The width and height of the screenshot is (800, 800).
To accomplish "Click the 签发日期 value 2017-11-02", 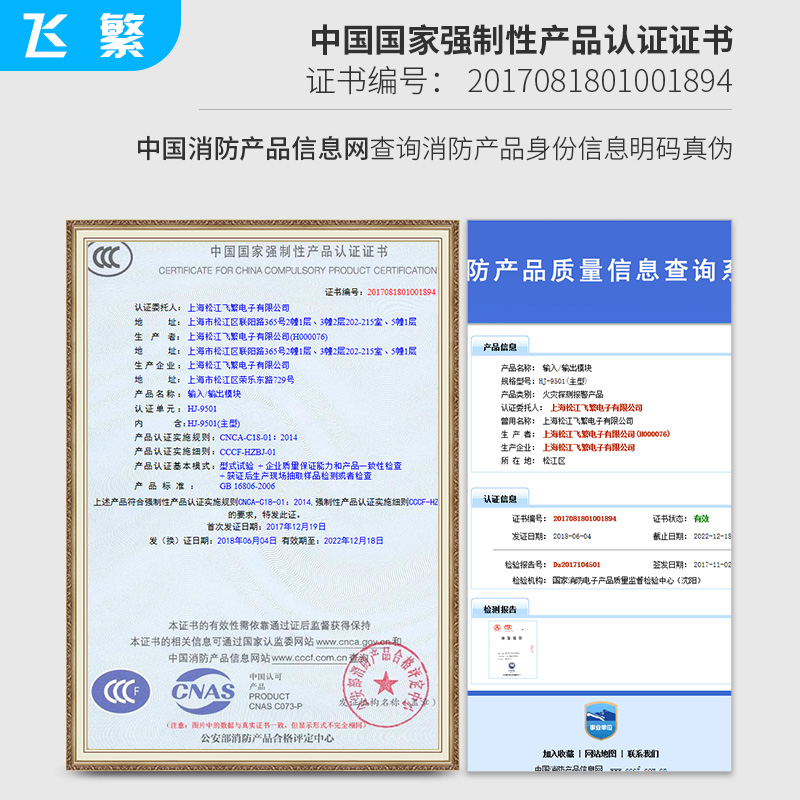I will (x=712, y=564).
